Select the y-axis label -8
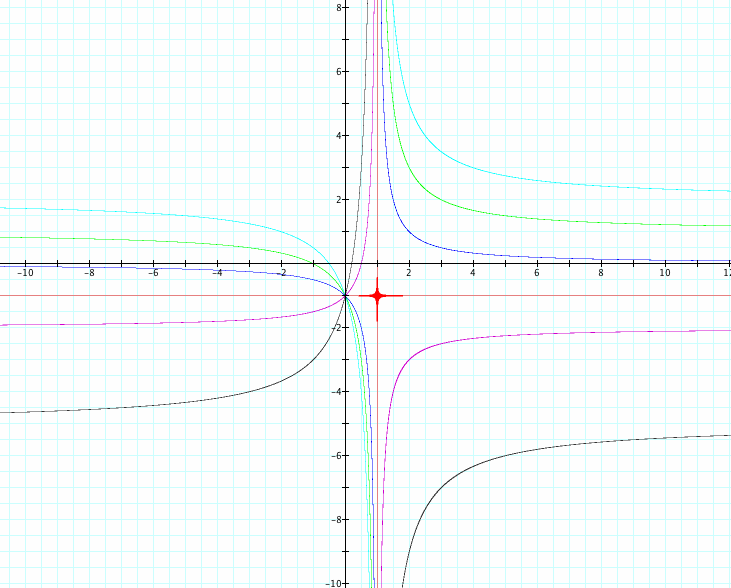This screenshot has width=731, height=588. [x=337, y=519]
